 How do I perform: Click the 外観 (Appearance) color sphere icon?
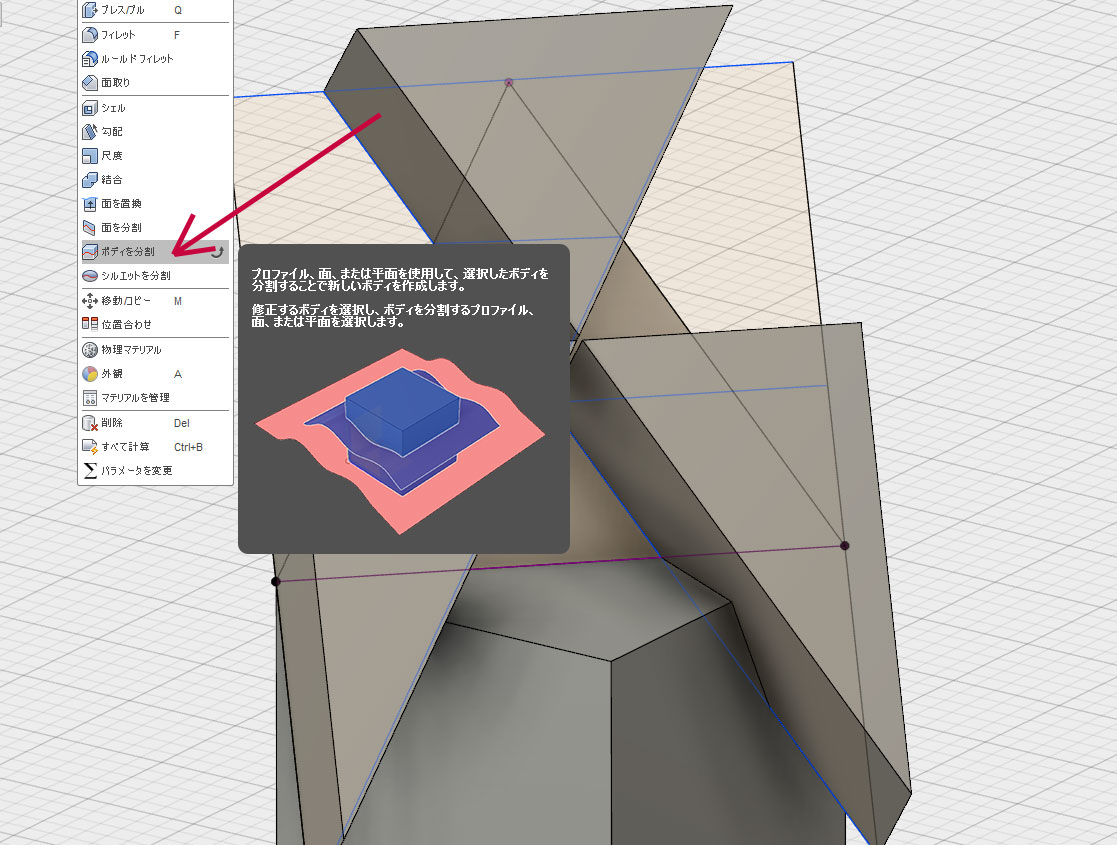[x=89, y=374]
